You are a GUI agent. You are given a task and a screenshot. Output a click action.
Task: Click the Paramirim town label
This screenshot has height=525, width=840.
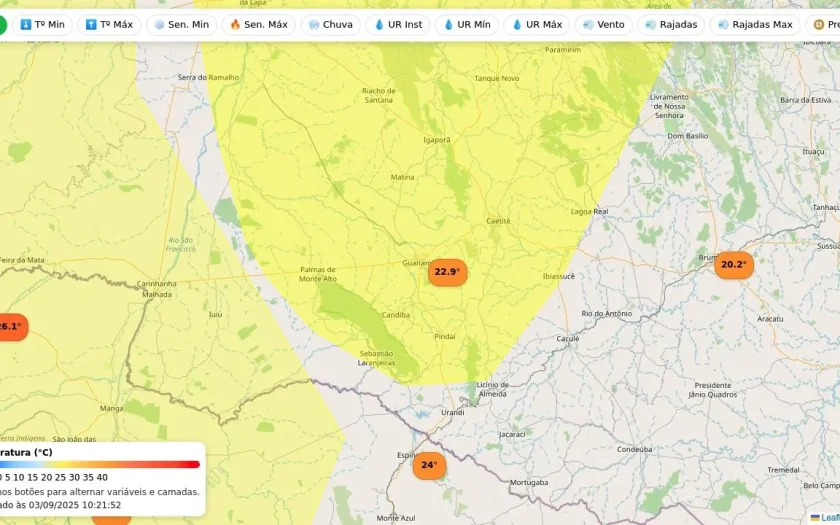562,49
